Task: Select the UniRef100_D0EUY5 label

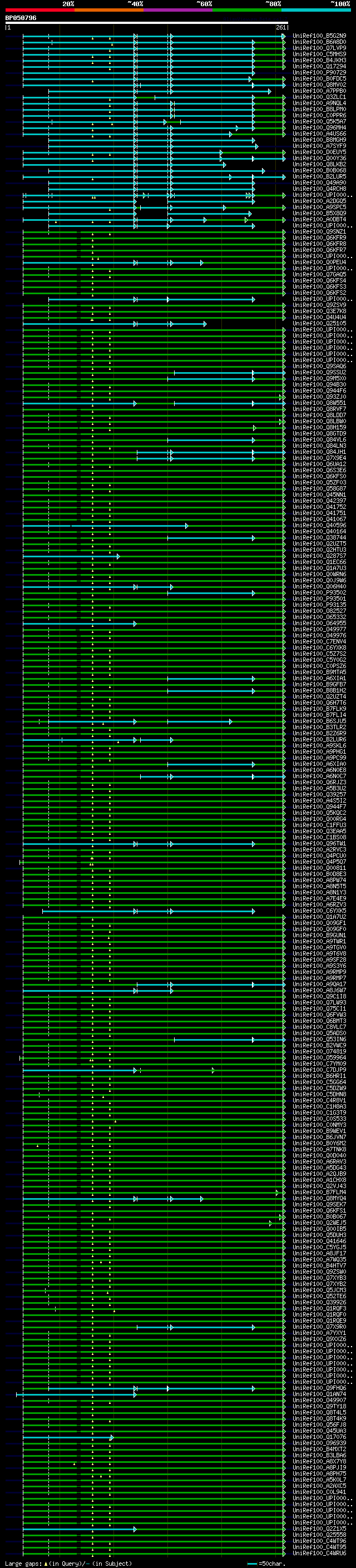Action: (x=319, y=152)
